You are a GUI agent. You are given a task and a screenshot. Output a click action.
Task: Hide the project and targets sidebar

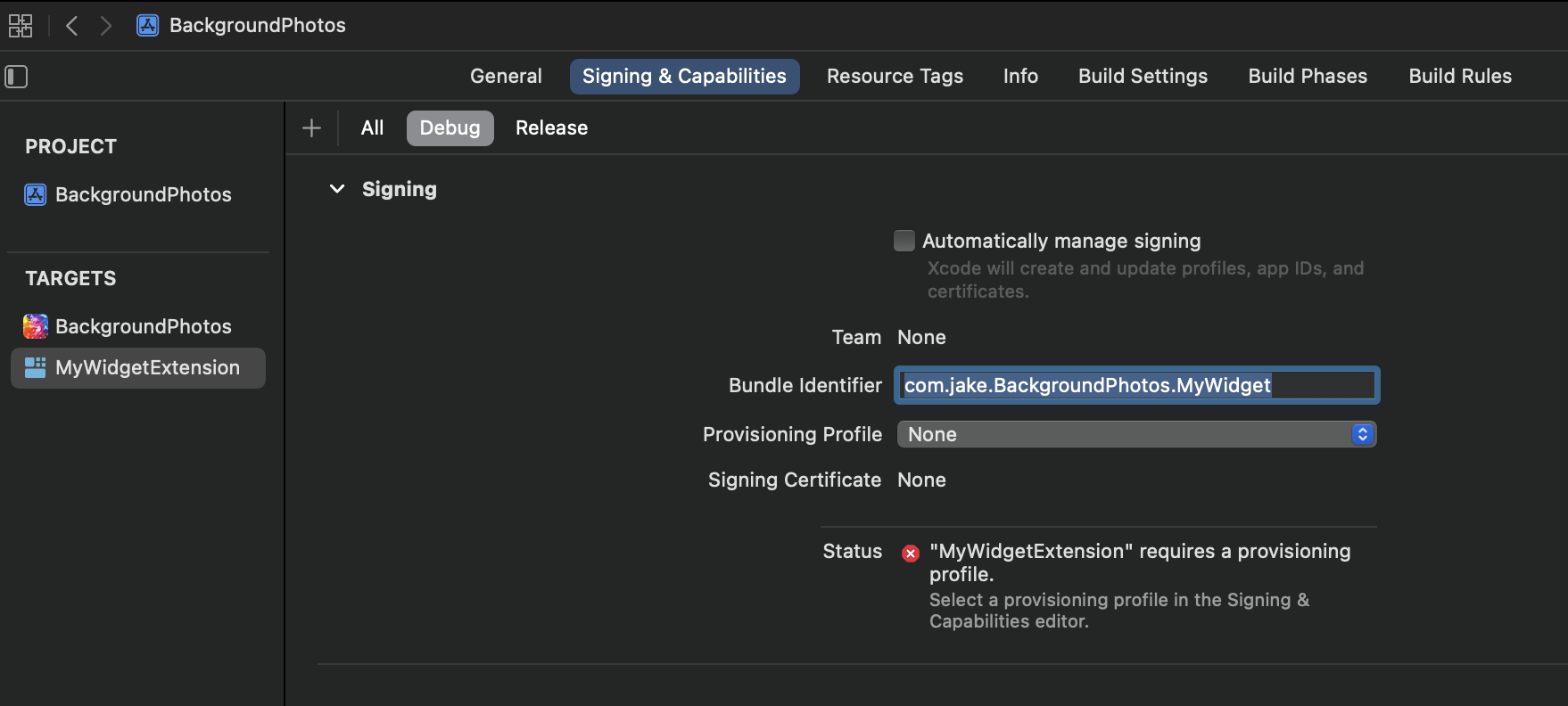point(16,77)
